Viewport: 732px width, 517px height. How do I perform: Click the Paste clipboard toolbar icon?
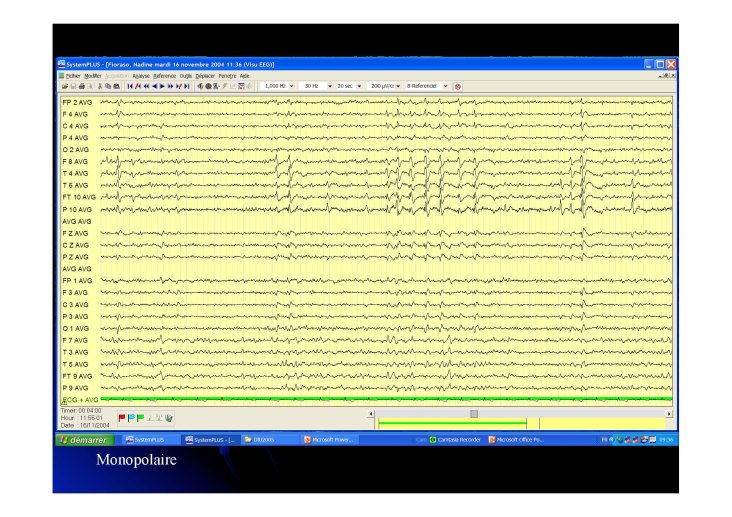(117, 86)
